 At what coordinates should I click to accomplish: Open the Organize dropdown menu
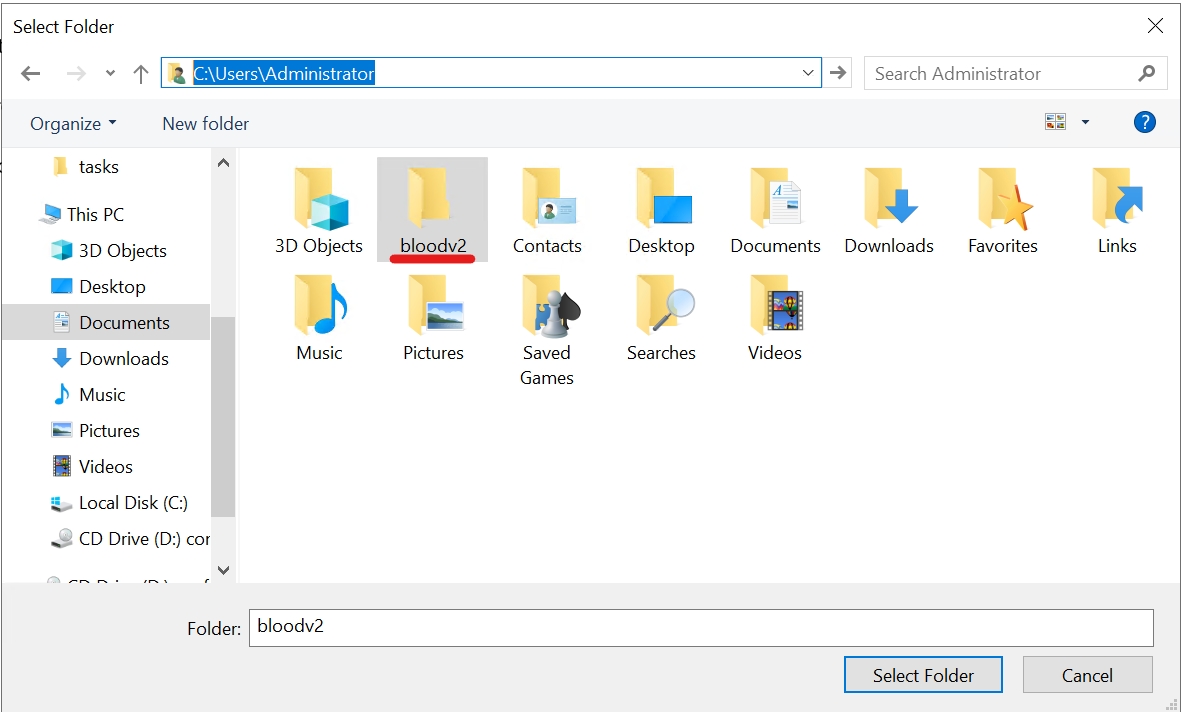[73, 123]
